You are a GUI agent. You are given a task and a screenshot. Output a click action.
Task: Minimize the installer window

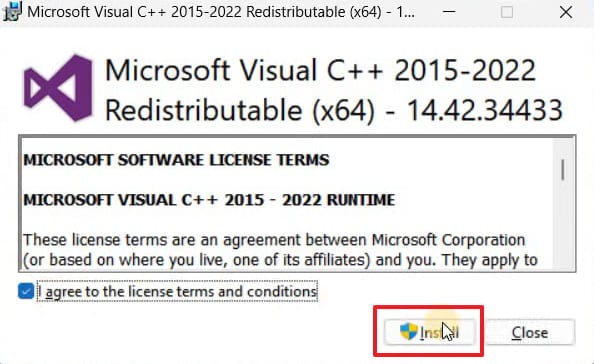coord(449,12)
